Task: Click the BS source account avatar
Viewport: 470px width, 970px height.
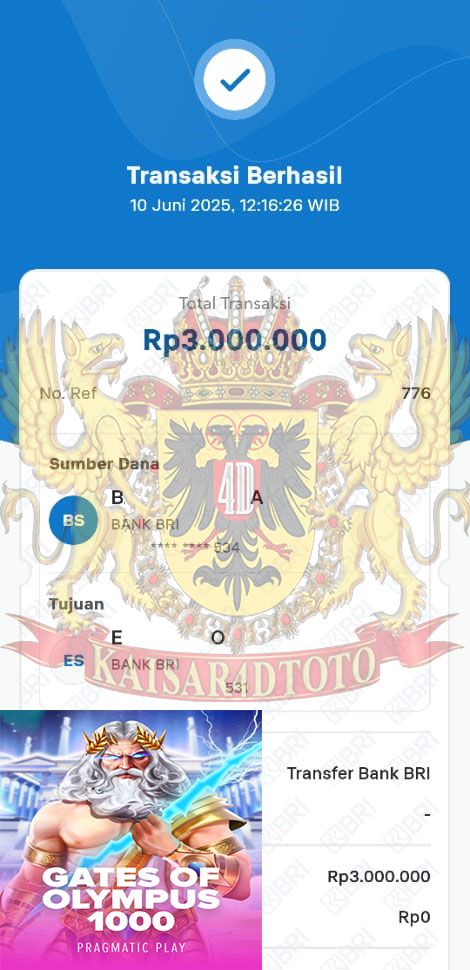Action: [74, 520]
